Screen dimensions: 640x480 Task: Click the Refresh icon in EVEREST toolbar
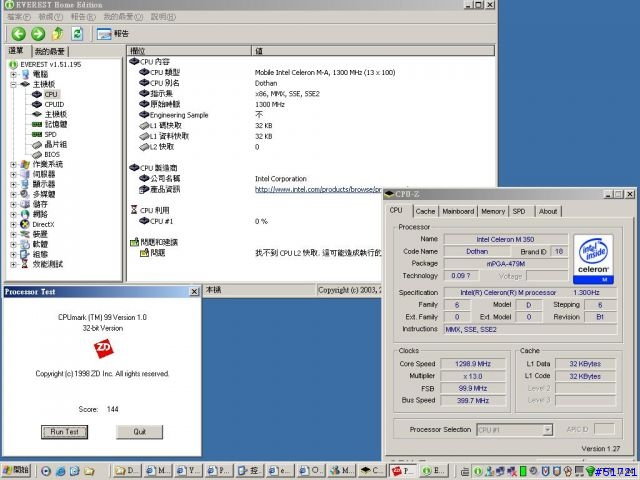click(x=77, y=34)
